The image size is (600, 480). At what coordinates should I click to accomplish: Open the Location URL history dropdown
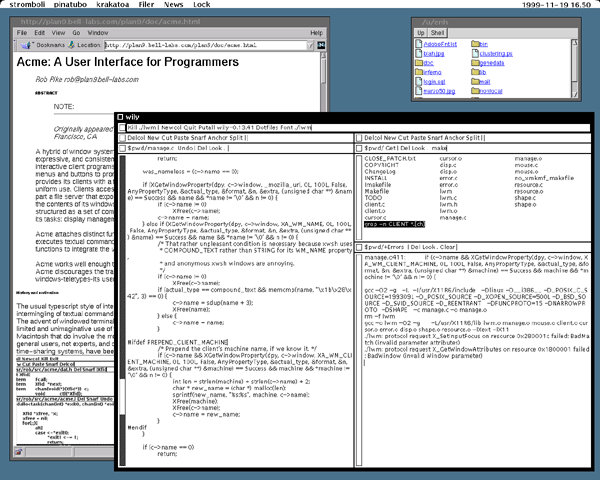(x=310, y=46)
